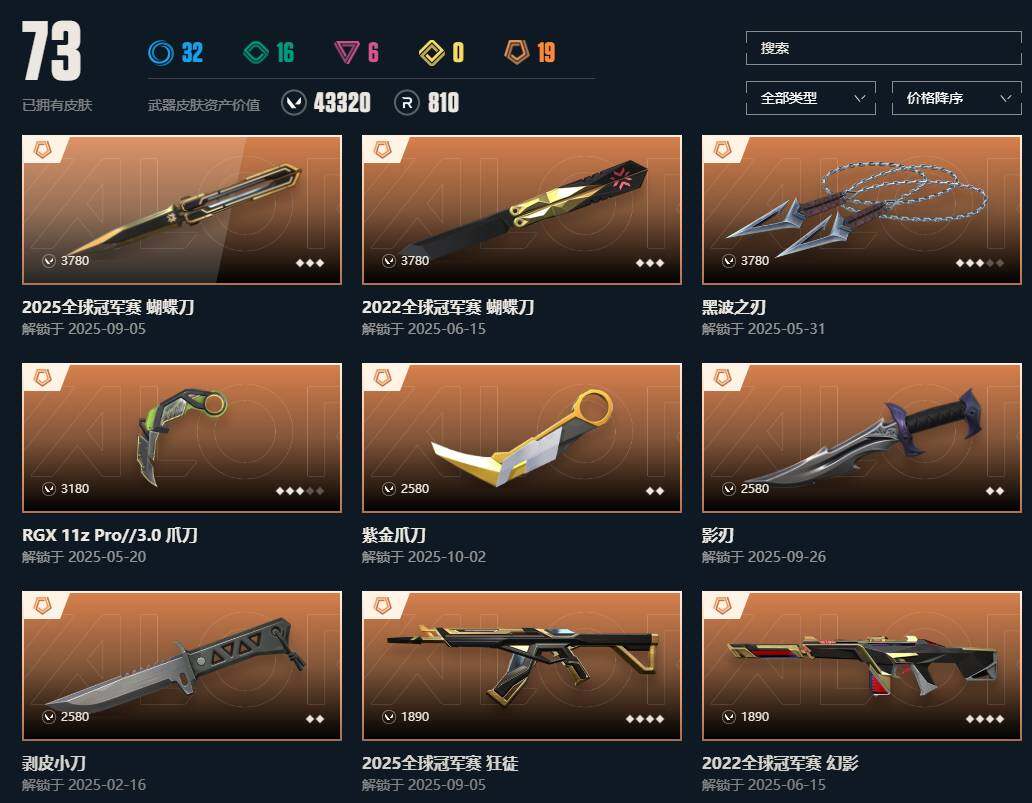
Task: Click tier badge on 黑波之刃 card
Action: (x=723, y=150)
